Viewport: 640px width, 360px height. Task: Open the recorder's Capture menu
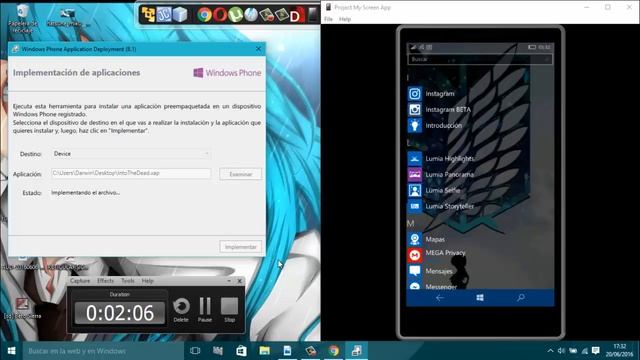(80, 281)
